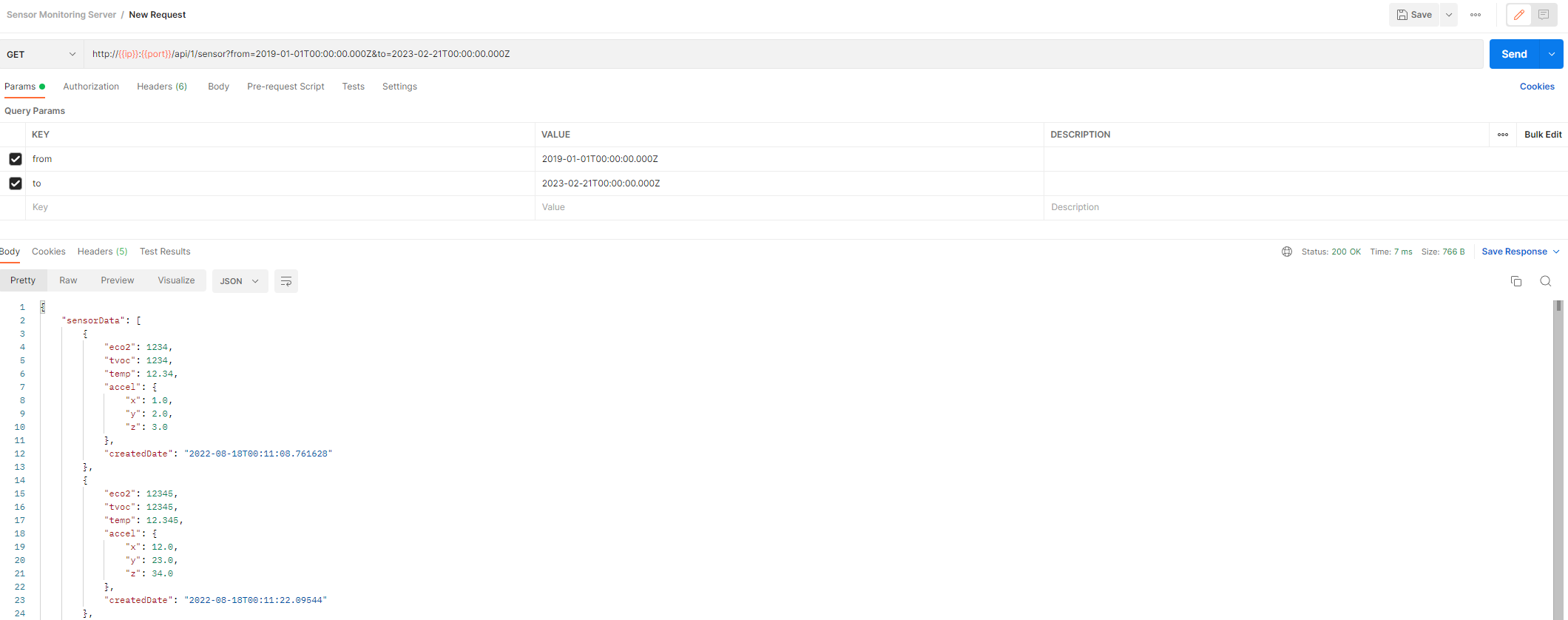
Task: Open the Headers (6) request tab
Action: 162,87
